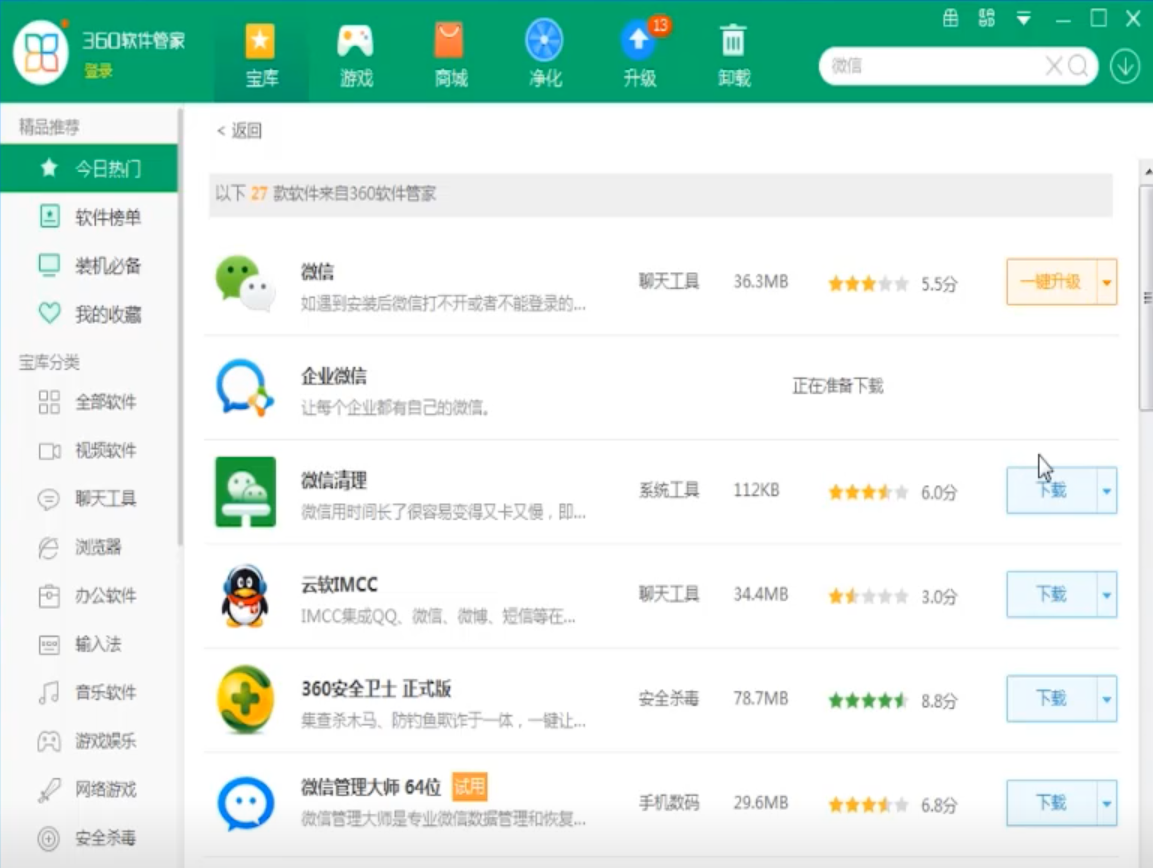This screenshot has height=868, width=1153.
Task: Click the vertical scrollbar of software list
Action: tap(1146, 300)
